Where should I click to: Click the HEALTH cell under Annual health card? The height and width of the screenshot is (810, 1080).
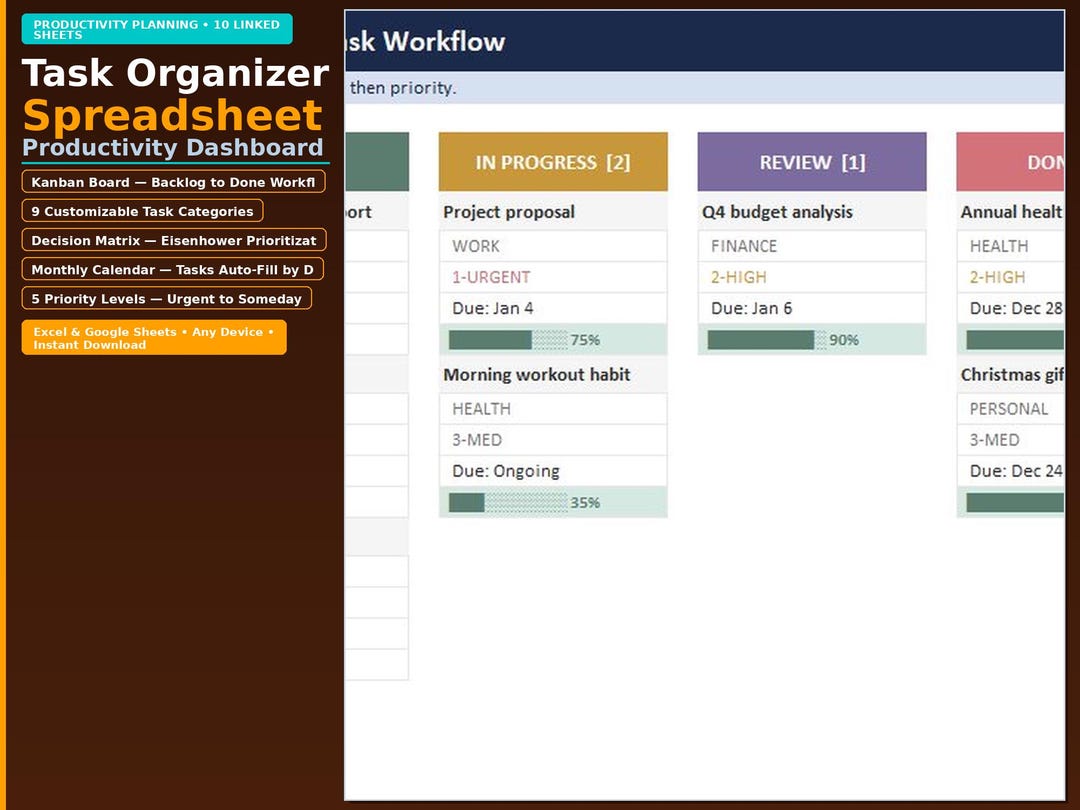point(1010,246)
